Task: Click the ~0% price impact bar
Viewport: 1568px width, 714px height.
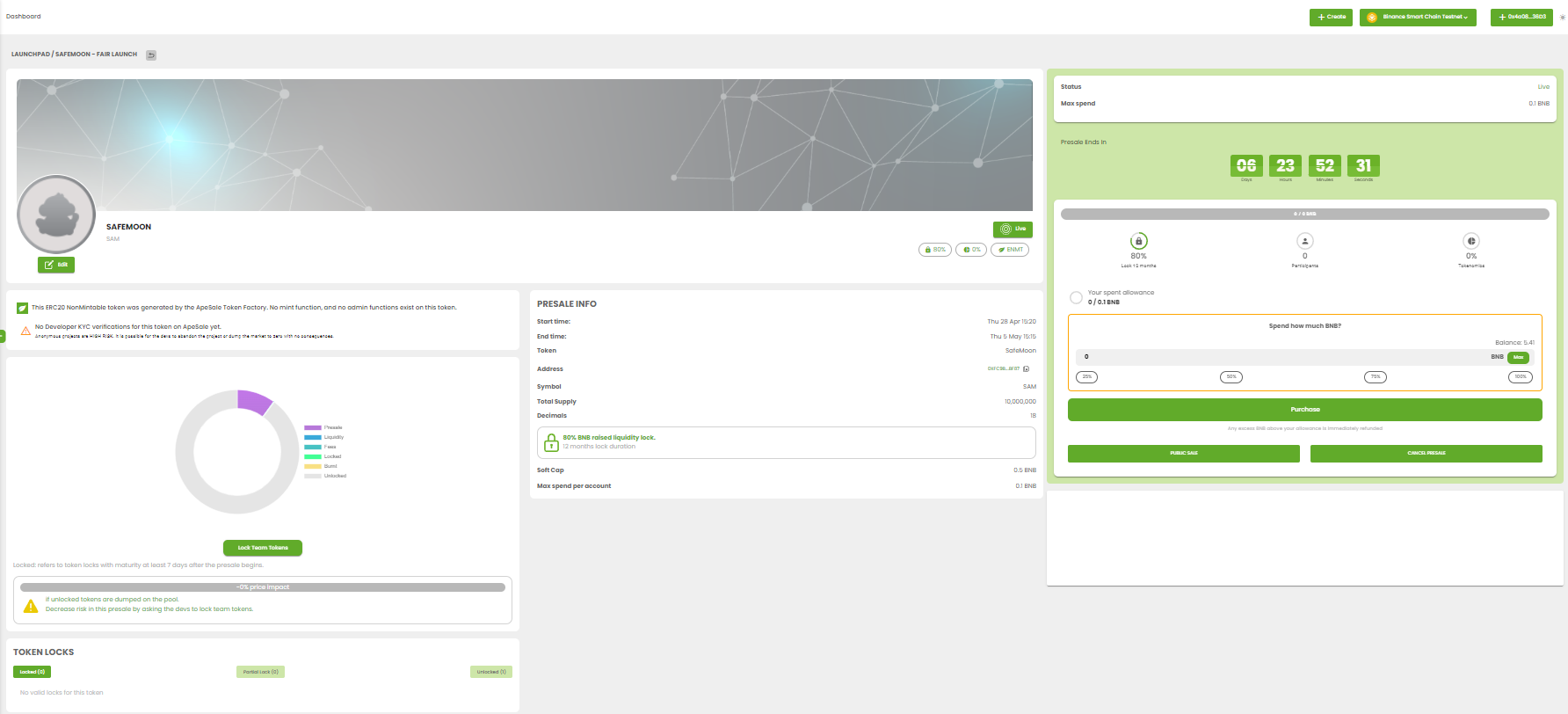Action: pyautogui.click(x=263, y=587)
